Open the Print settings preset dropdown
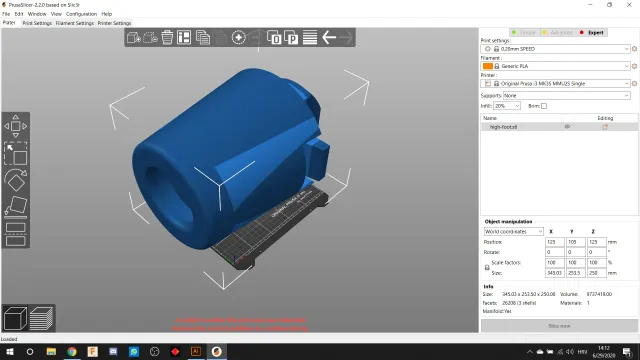This screenshot has height=360, width=640. point(556,49)
